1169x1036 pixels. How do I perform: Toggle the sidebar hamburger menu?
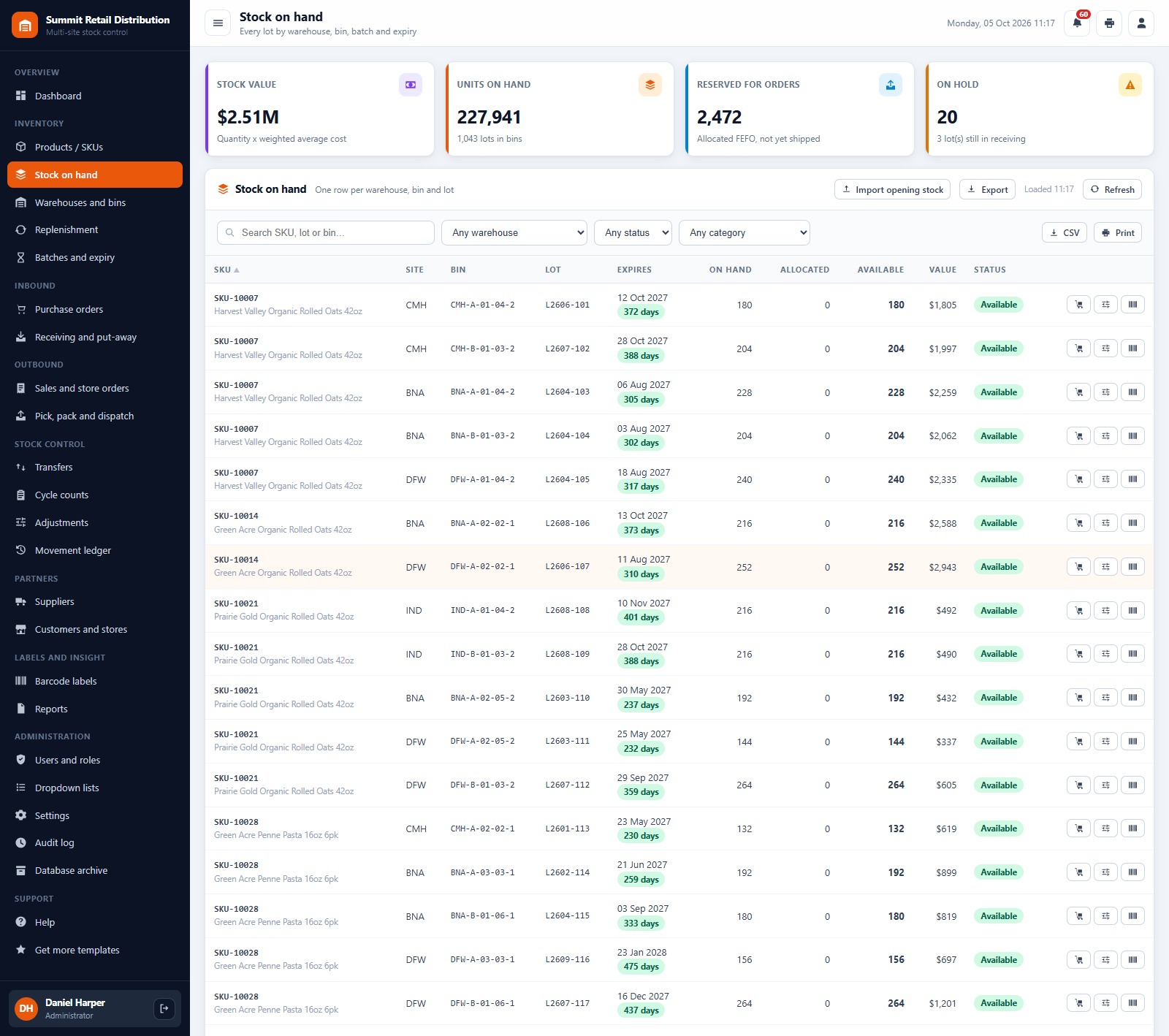(218, 23)
